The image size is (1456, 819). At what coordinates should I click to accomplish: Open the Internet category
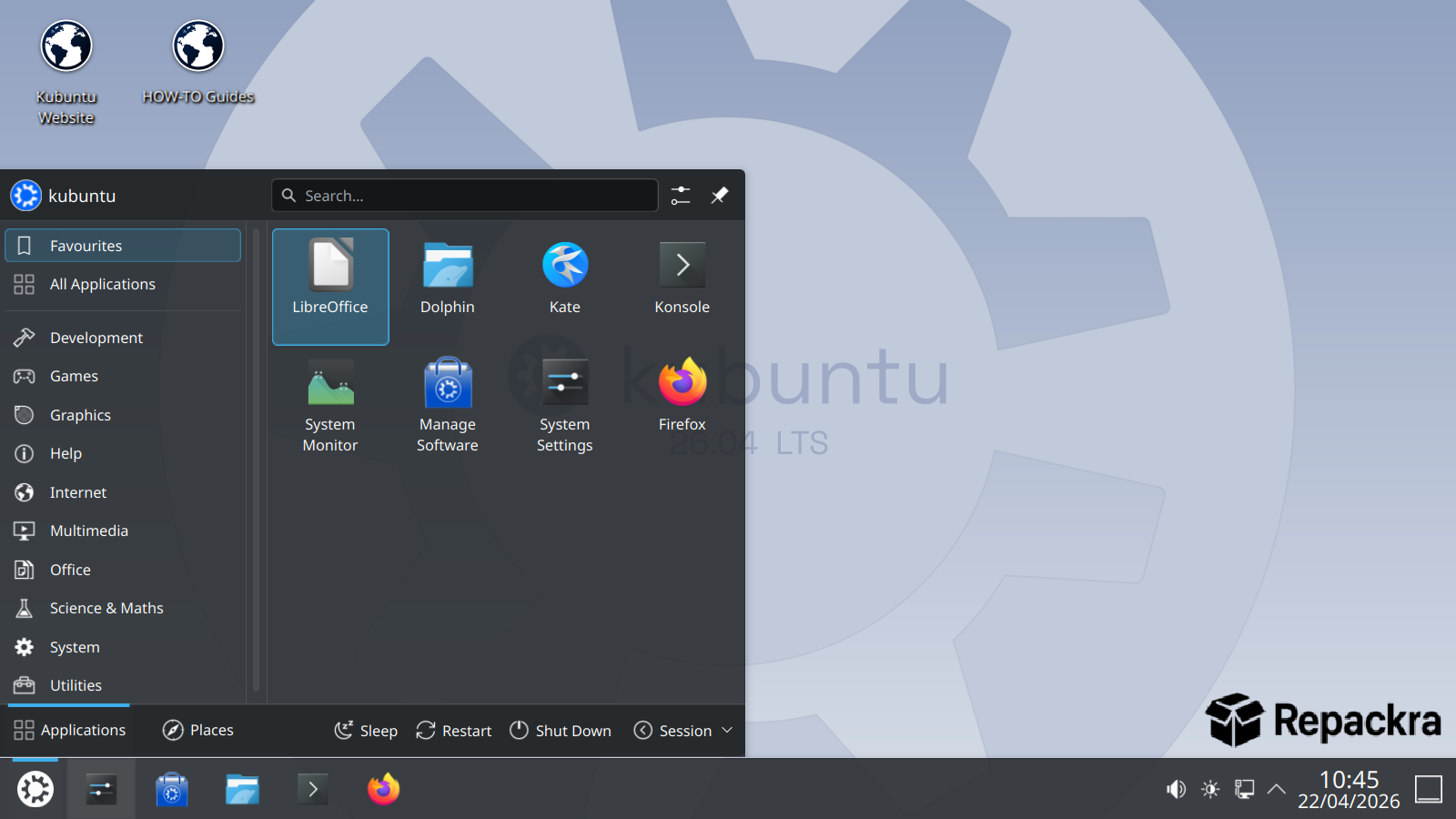[x=123, y=492]
